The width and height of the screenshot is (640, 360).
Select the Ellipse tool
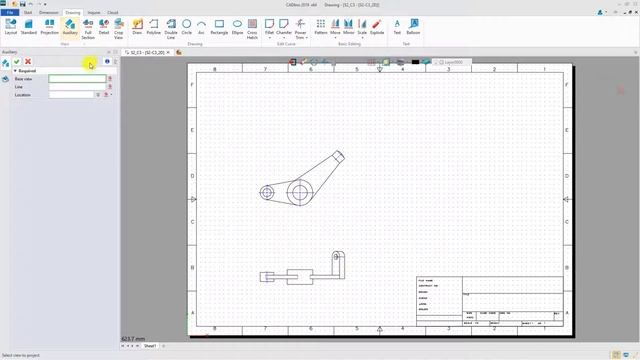pyautogui.click(x=237, y=27)
